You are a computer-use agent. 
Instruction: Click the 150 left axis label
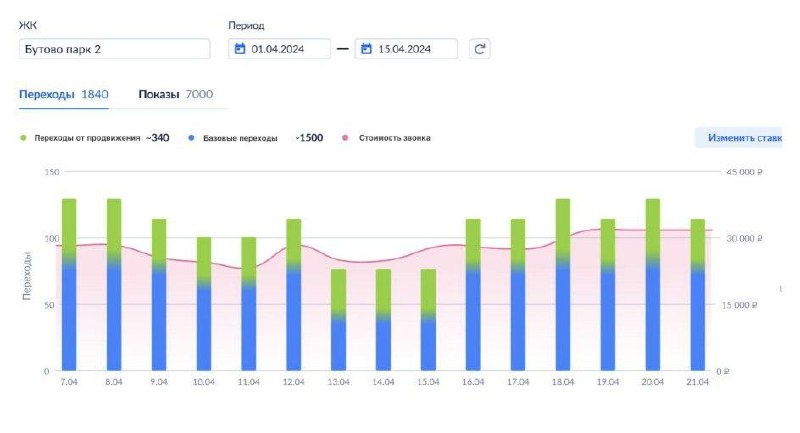52,172
